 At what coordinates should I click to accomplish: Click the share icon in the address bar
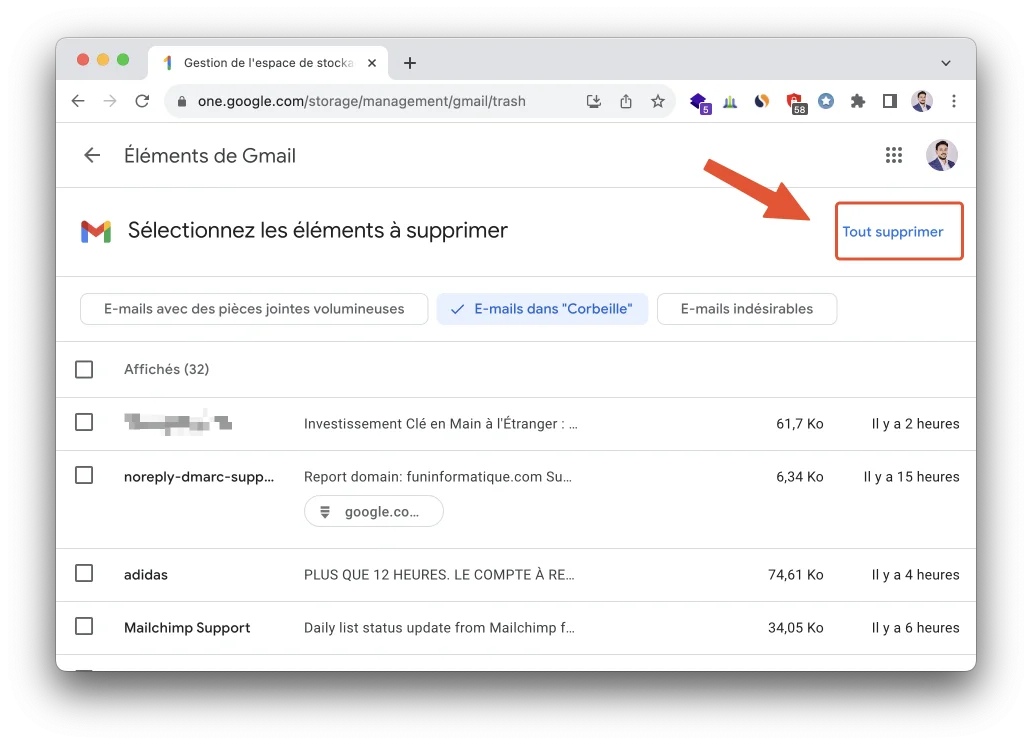tap(626, 101)
